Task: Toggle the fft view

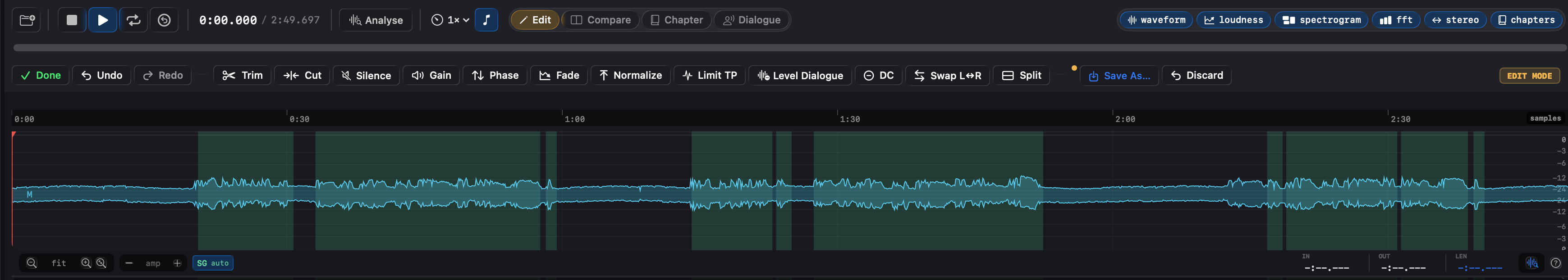Action: pos(1396,20)
